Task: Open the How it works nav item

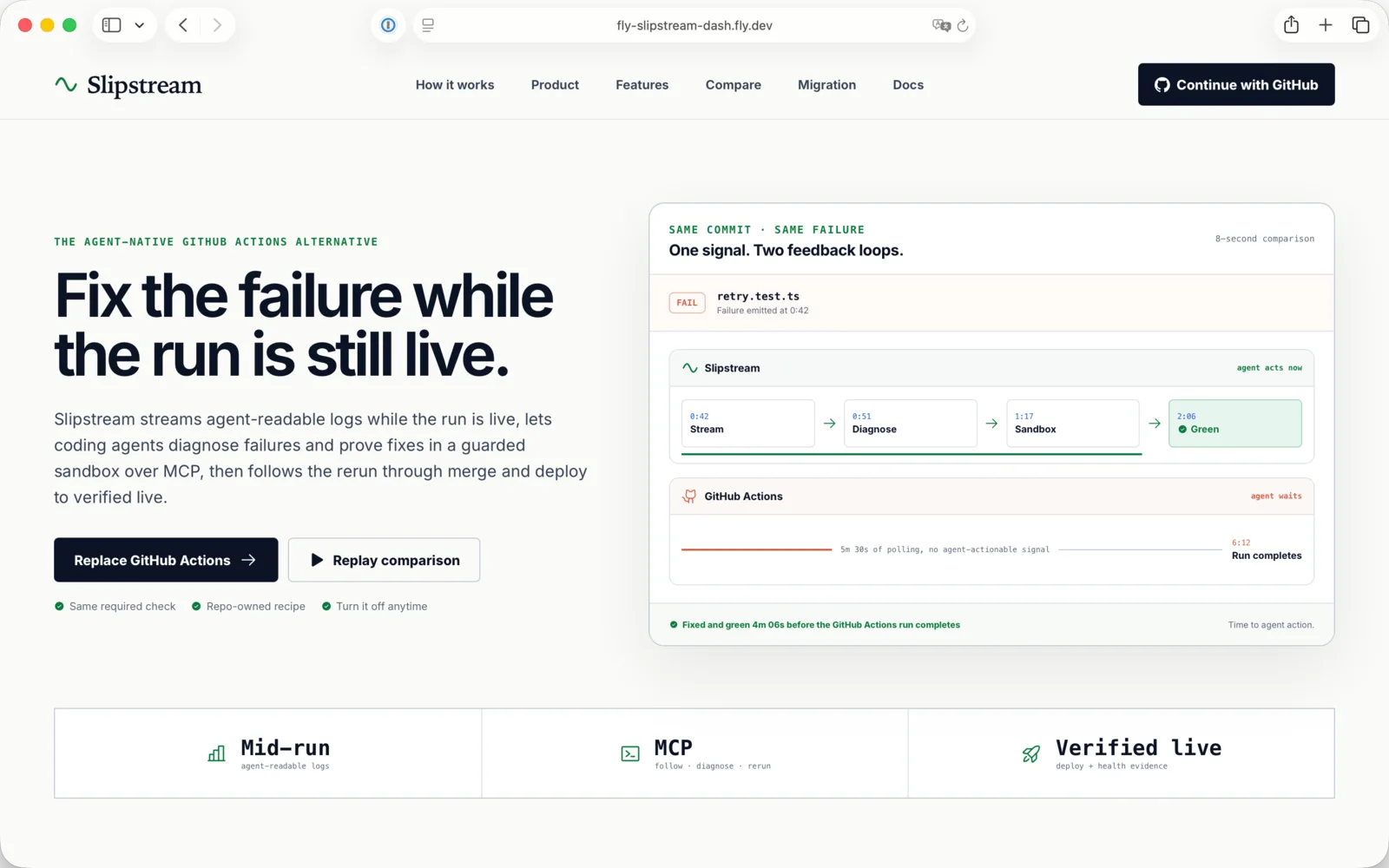Action: (455, 85)
